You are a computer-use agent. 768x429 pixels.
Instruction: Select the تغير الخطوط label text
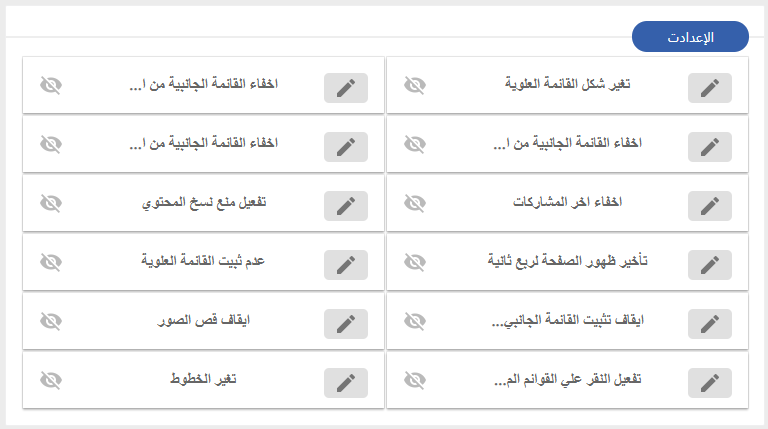point(203,379)
